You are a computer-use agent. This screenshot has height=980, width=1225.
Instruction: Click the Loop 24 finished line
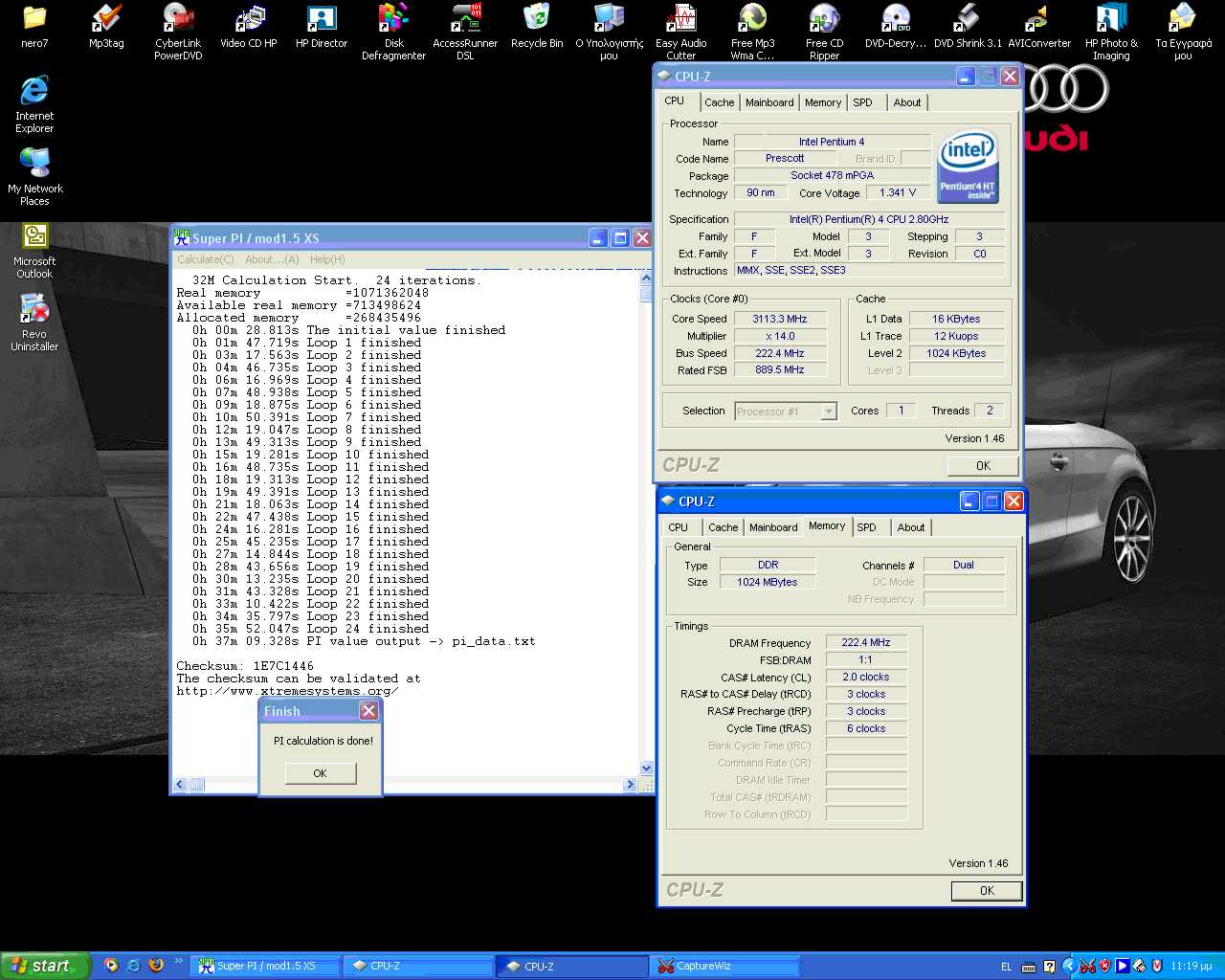(x=310, y=629)
